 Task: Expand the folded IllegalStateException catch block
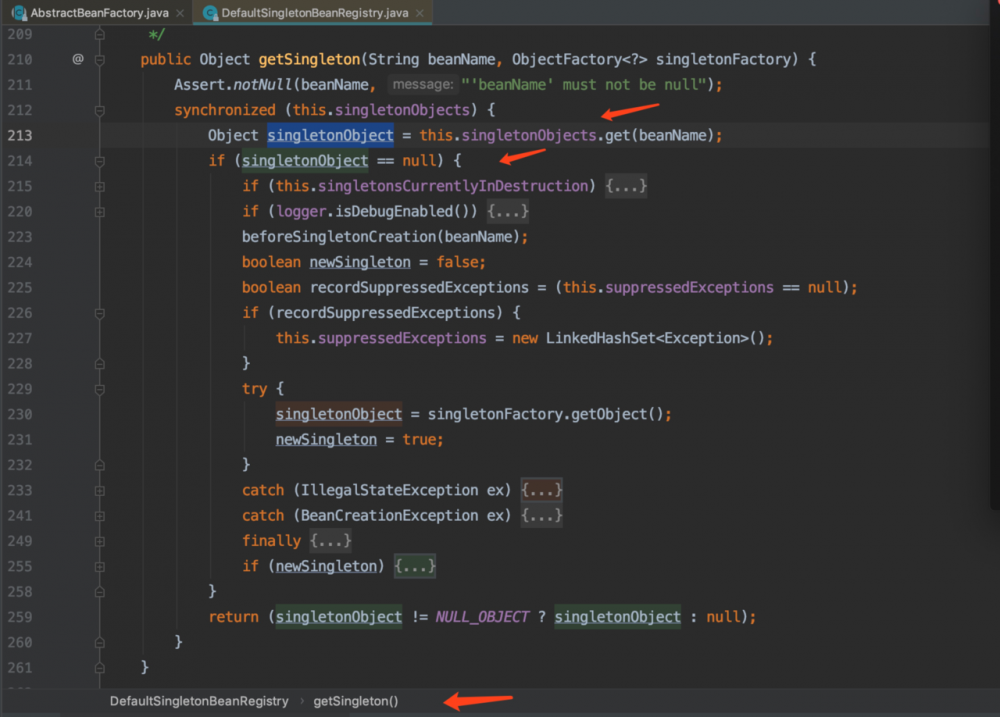pyautogui.click(x=541, y=490)
